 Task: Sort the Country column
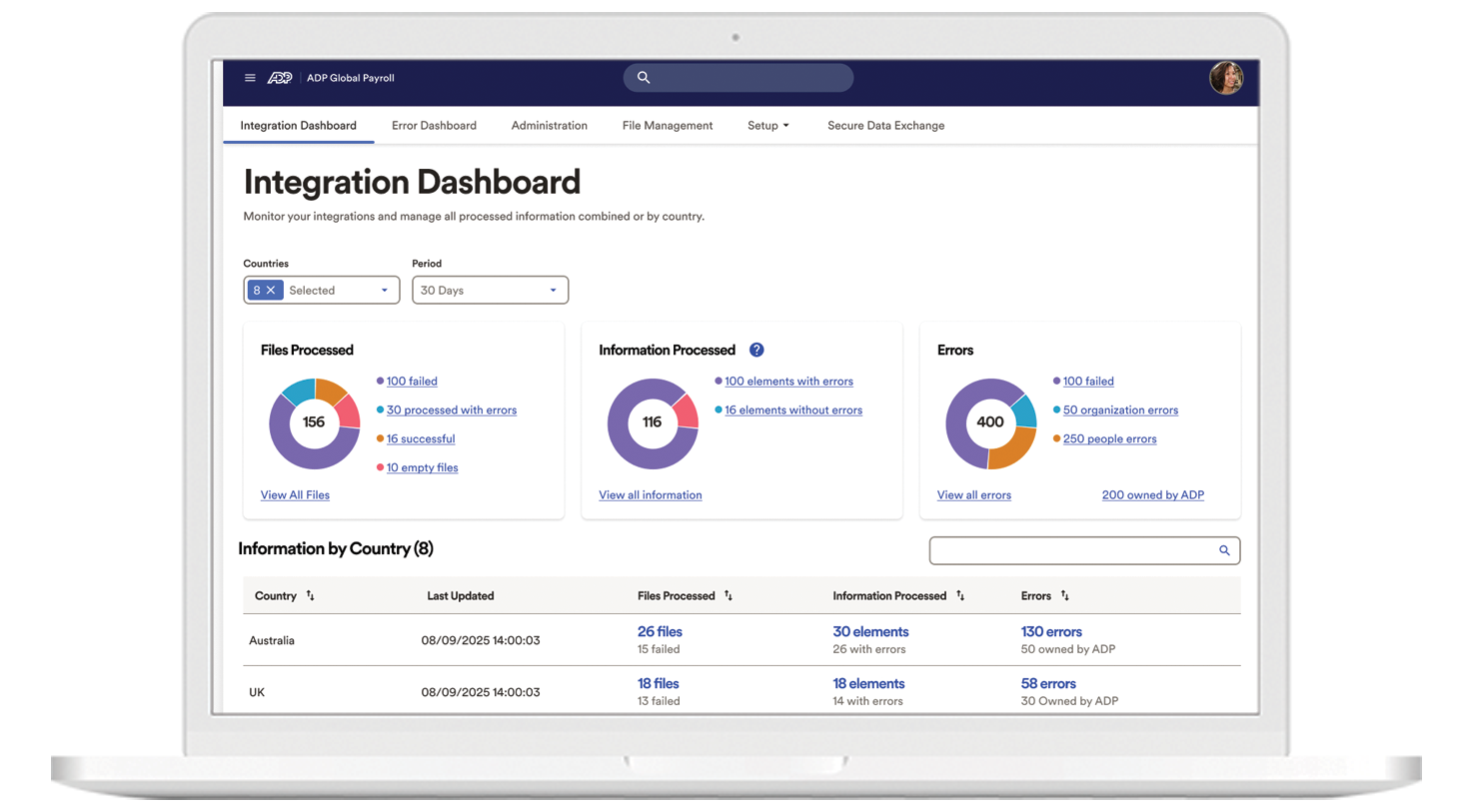pyautogui.click(x=311, y=595)
